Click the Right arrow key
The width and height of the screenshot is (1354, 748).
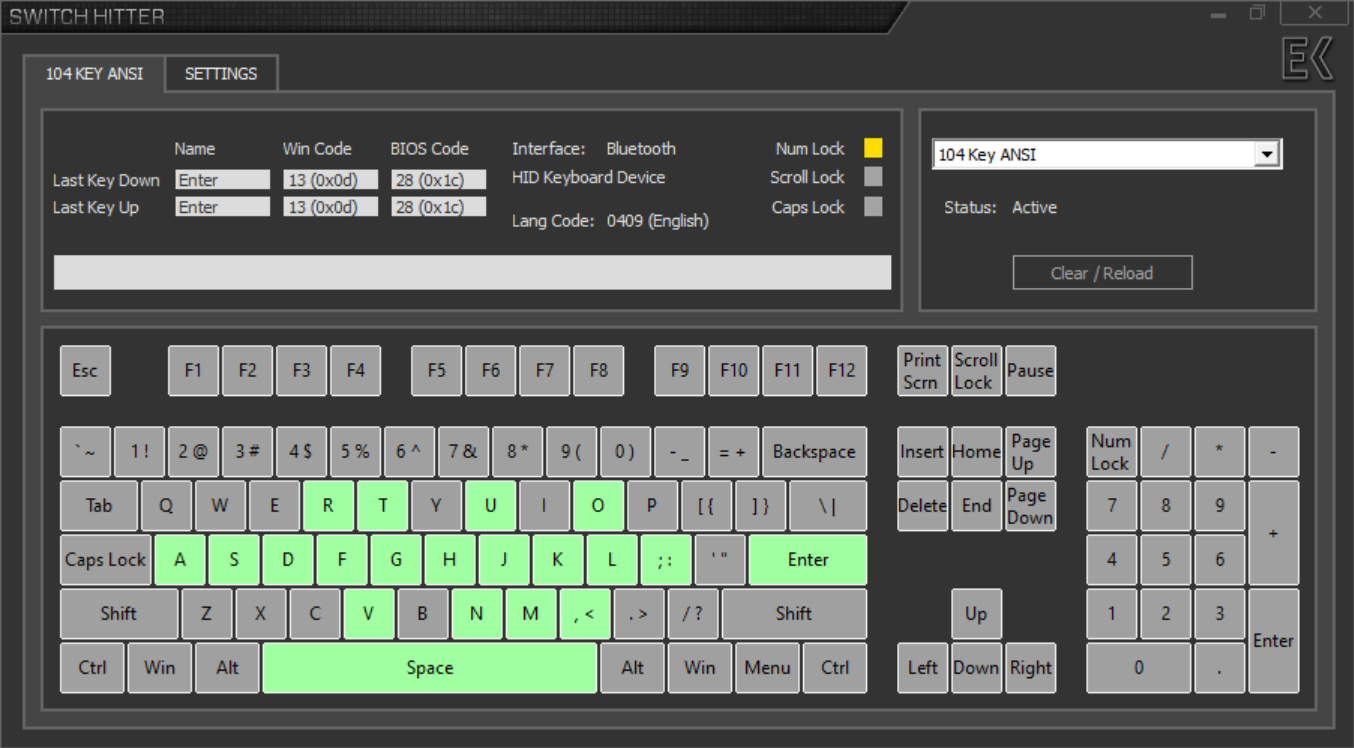1030,668
